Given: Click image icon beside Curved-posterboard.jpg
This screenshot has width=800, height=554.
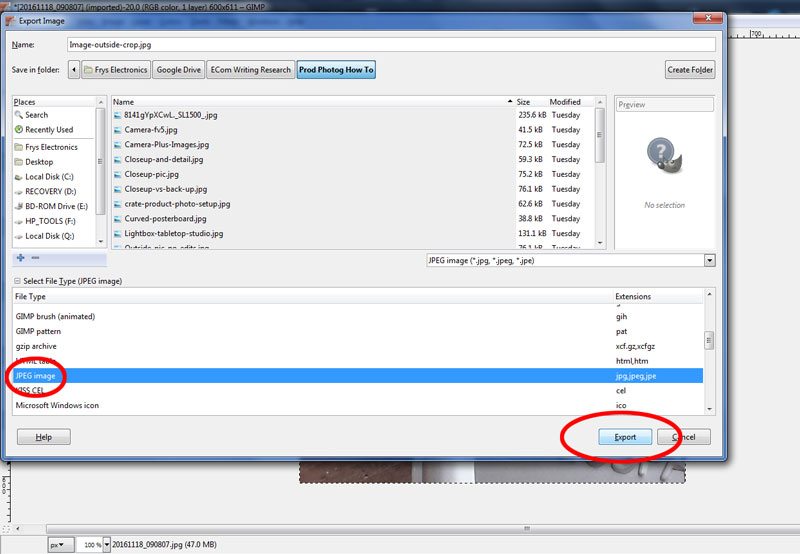Looking at the screenshot, I should (x=118, y=219).
